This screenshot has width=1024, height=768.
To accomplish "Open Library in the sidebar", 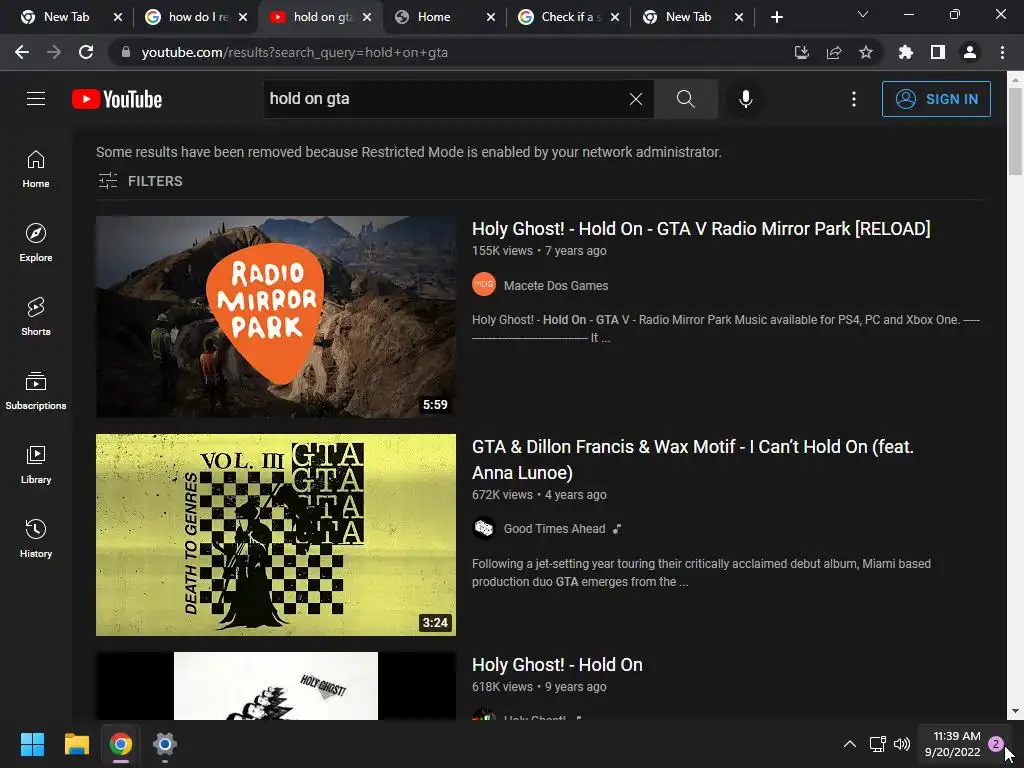I will [x=36, y=464].
